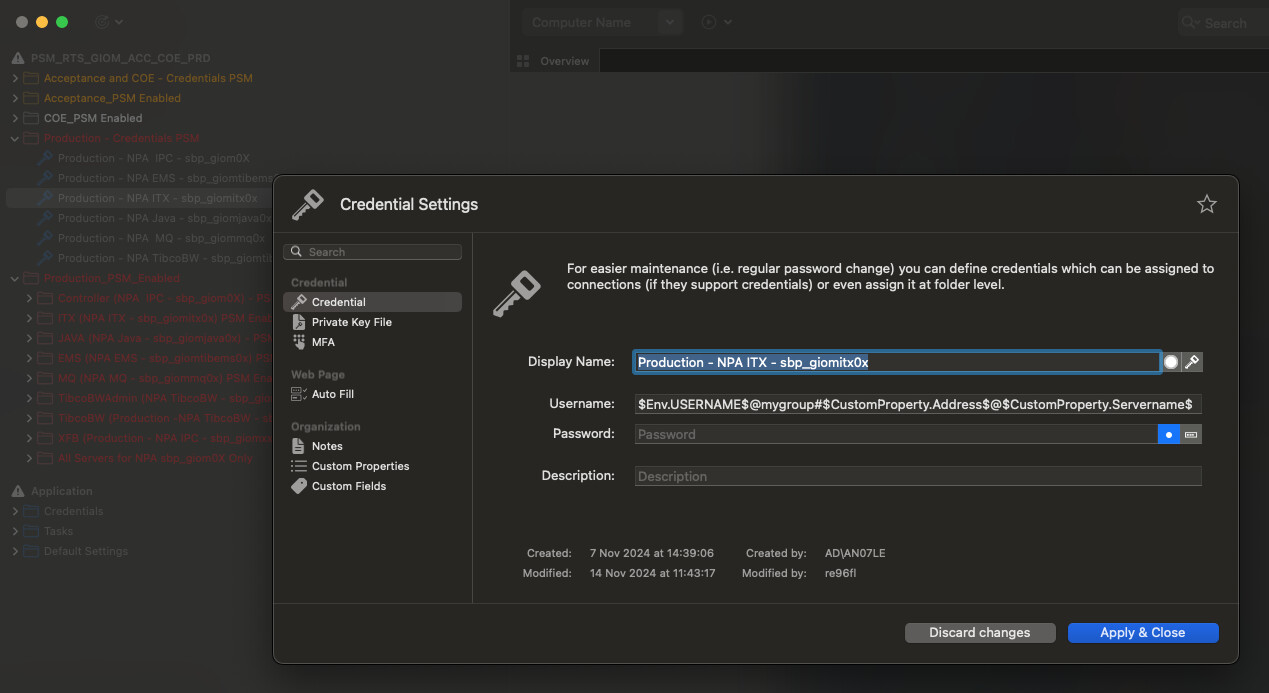Click the Discard changes button
This screenshot has height=693, width=1269.
point(979,632)
